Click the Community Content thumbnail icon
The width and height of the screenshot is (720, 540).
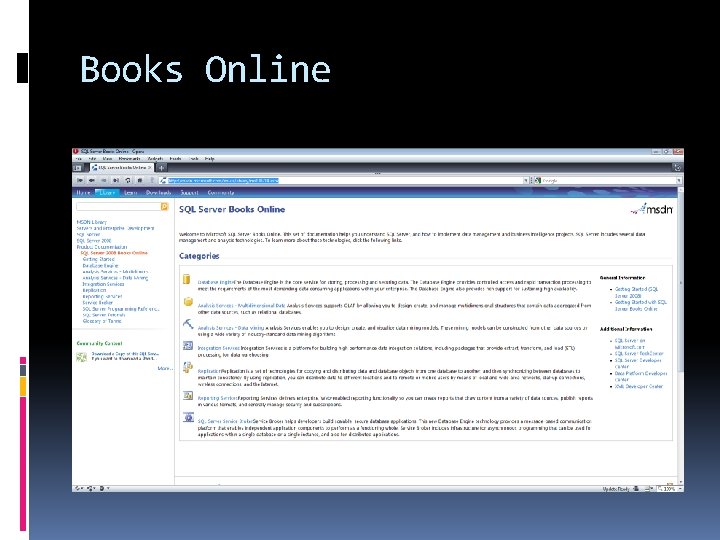[81, 357]
